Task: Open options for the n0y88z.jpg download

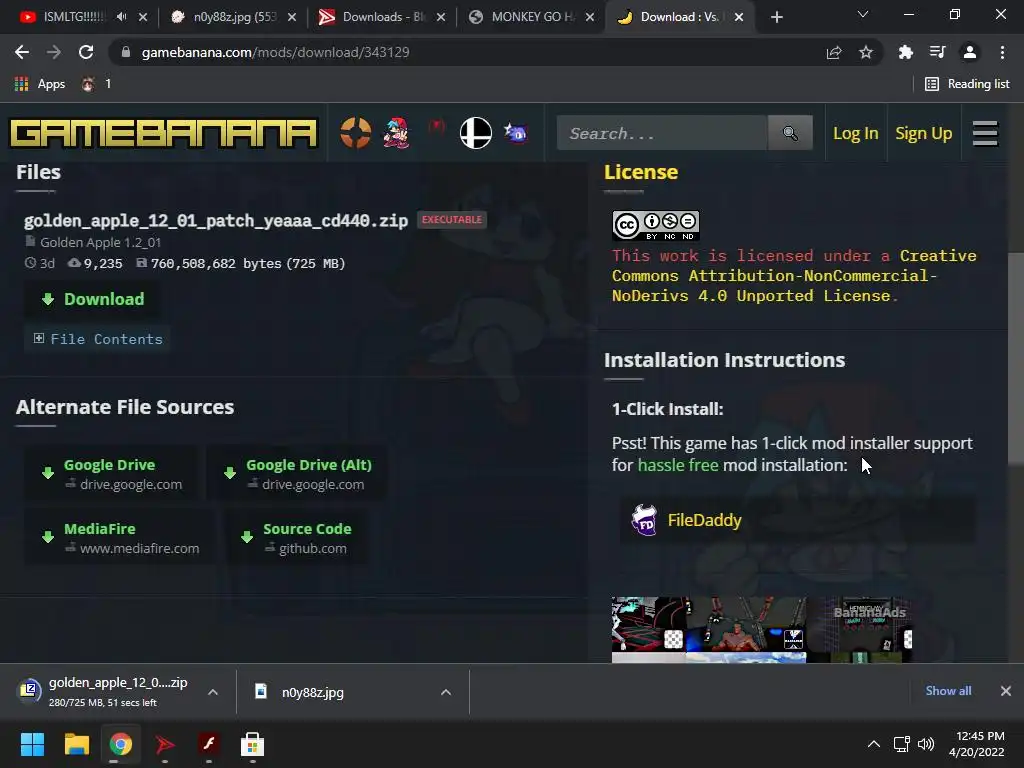Action: coord(446,692)
